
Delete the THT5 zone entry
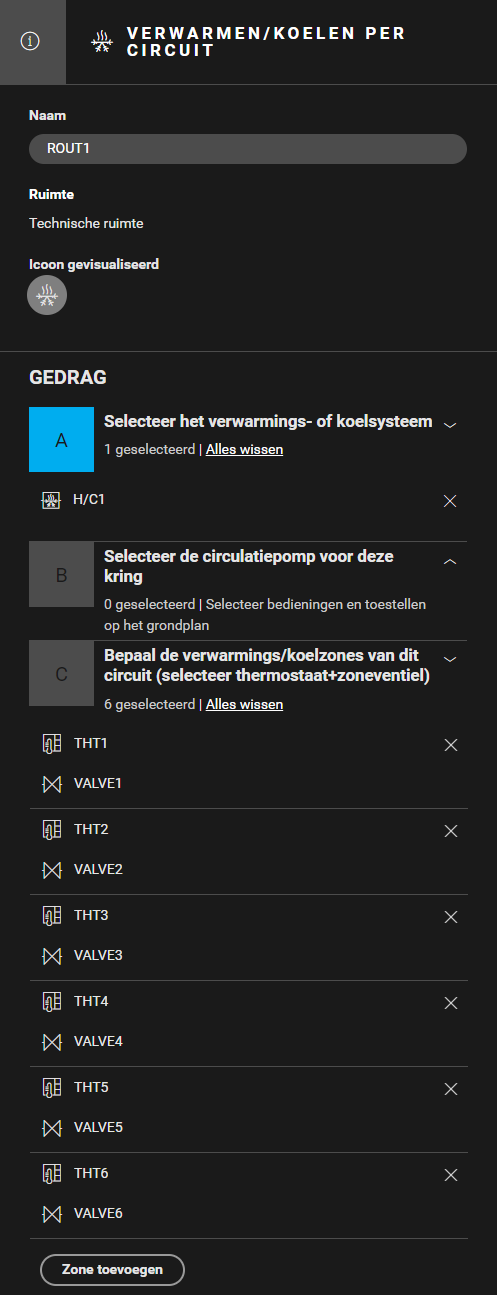coord(450,1089)
